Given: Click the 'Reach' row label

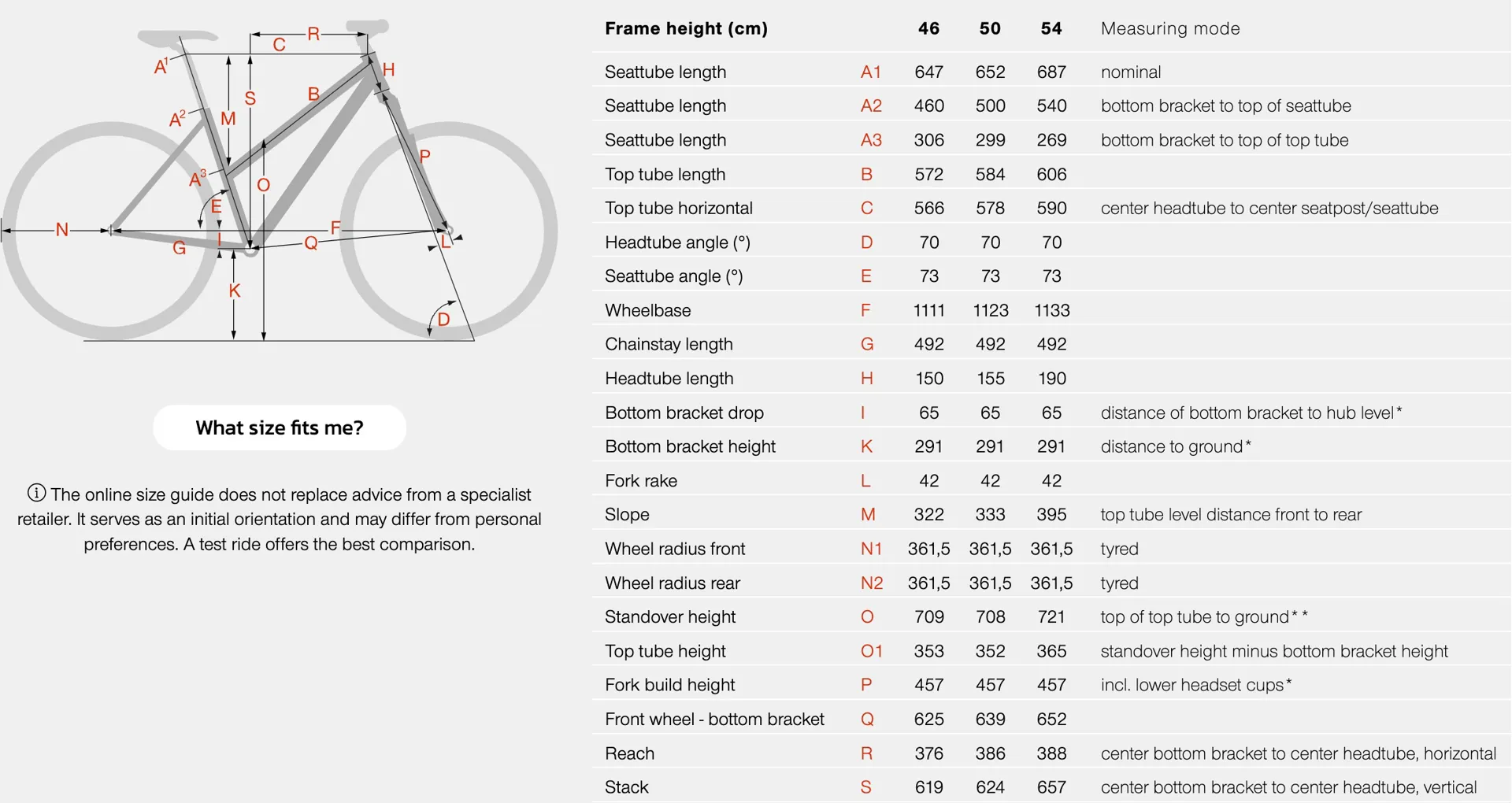Looking at the screenshot, I should click(629, 753).
